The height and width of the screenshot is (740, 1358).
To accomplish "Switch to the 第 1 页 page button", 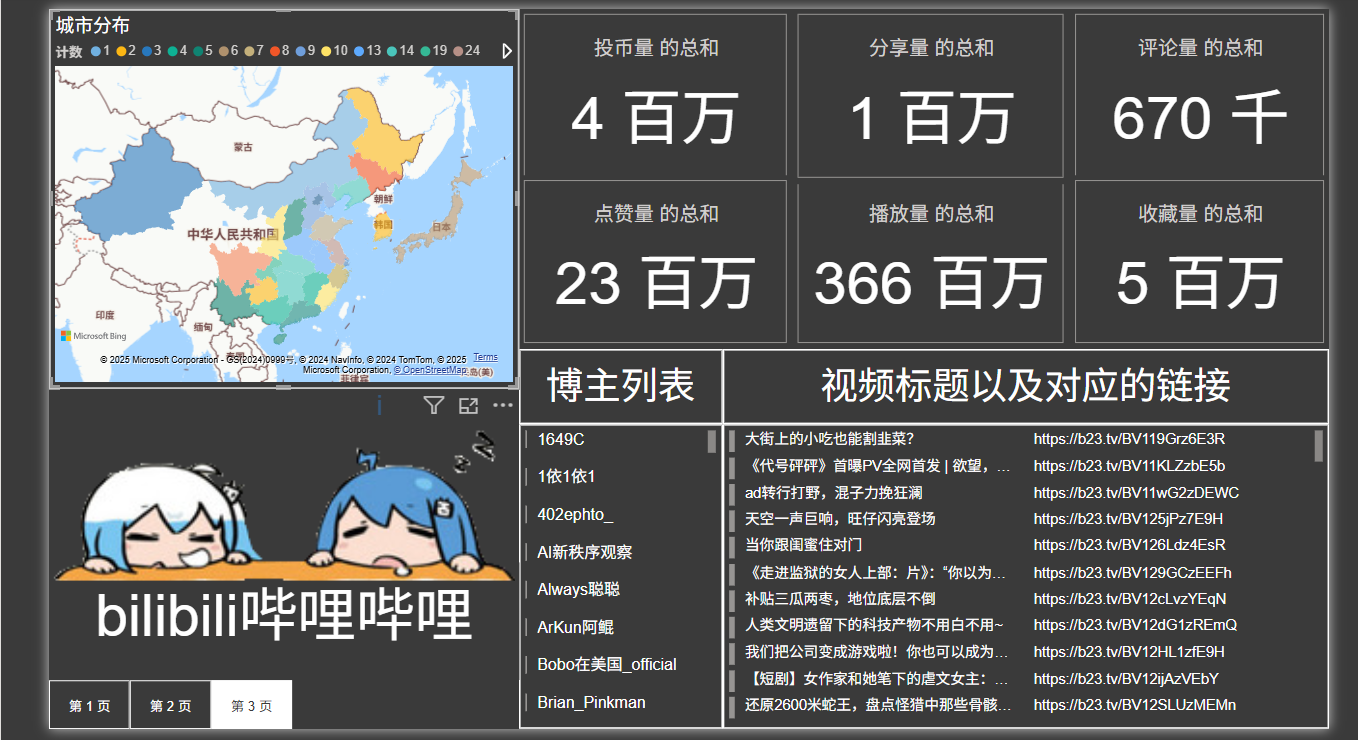I will click(90, 705).
